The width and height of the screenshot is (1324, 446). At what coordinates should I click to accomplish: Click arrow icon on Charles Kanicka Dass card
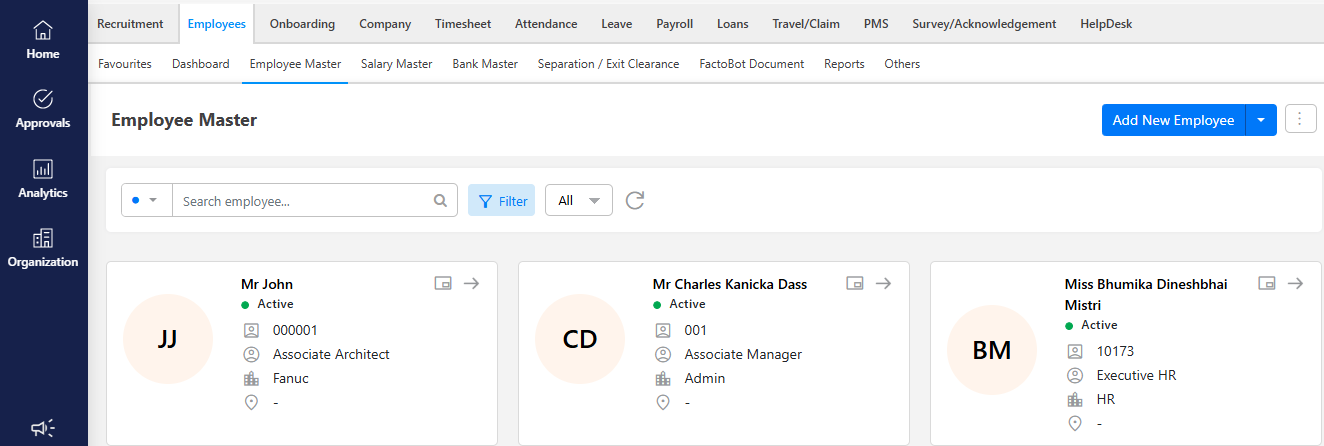pyautogui.click(x=883, y=284)
